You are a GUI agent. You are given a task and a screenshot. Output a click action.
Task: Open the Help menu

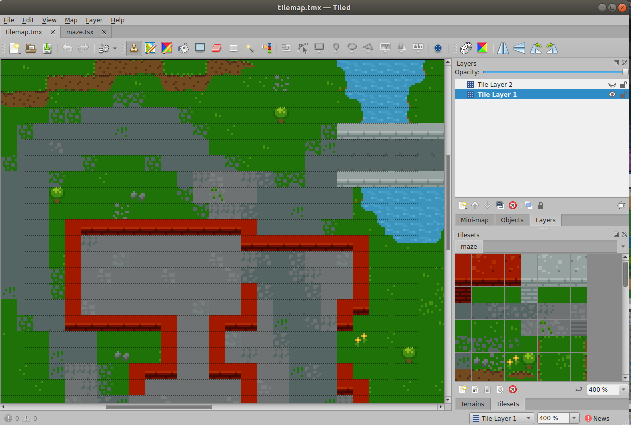117,20
